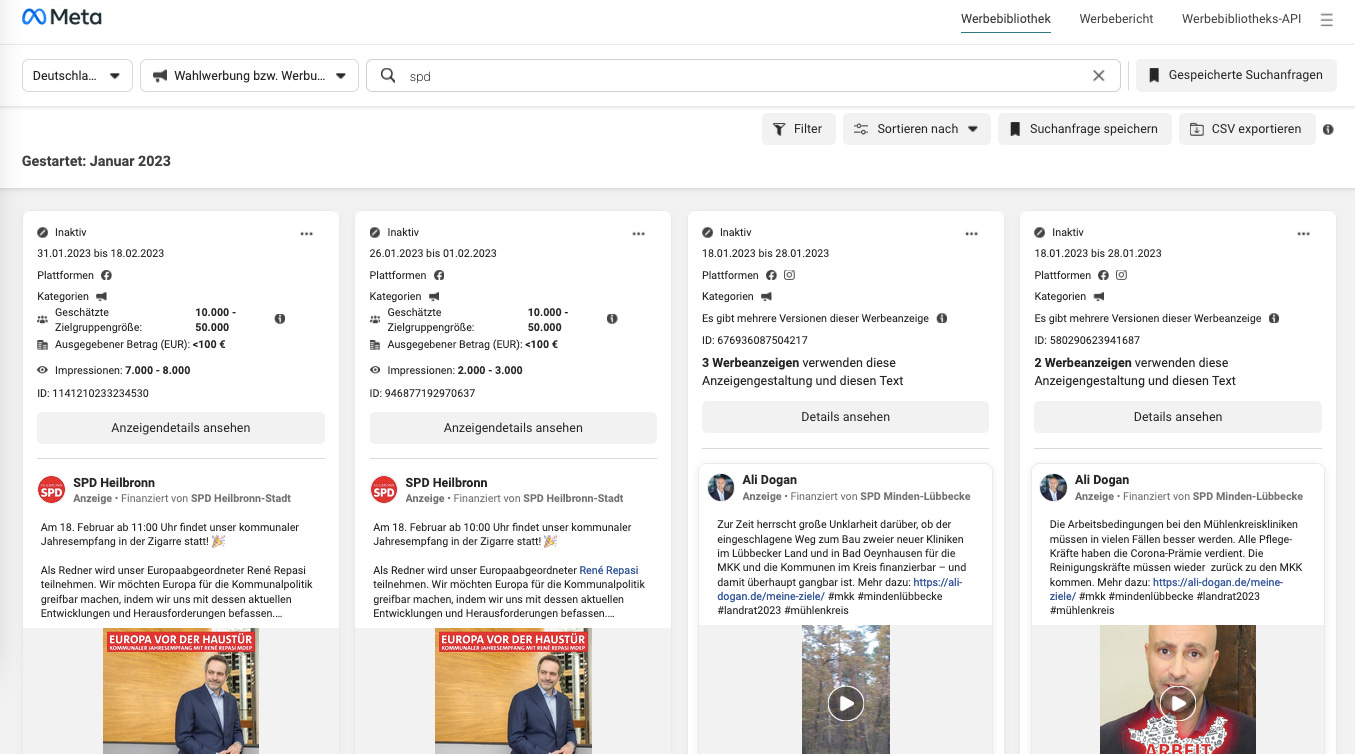This screenshot has width=1355, height=754.
Task: Click Facebook platform icon on ad 26.01.2023
Action: pyautogui.click(x=438, y=275)
